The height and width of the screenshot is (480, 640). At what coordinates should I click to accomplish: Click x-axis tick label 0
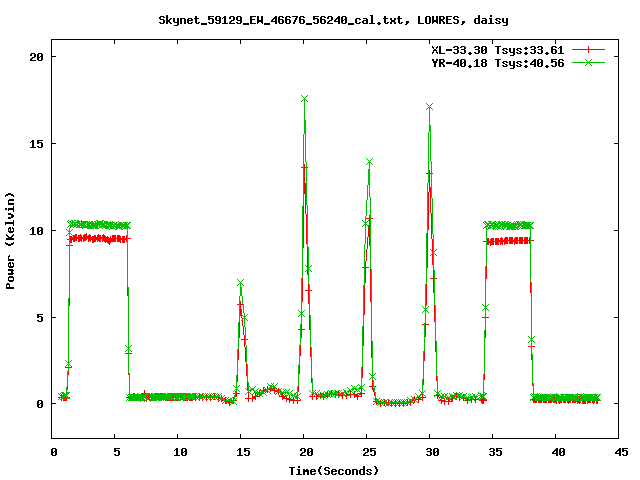pyautogui.click(x=54, y=452)
